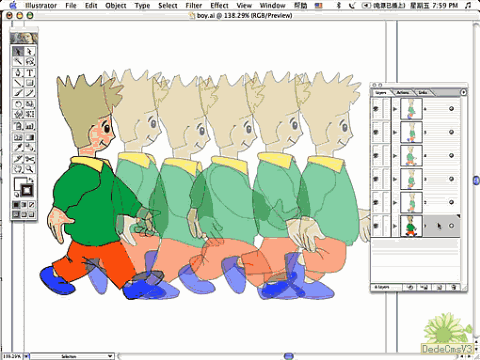Select the Mesh tool
480x360 pixels.
point(18,137)
